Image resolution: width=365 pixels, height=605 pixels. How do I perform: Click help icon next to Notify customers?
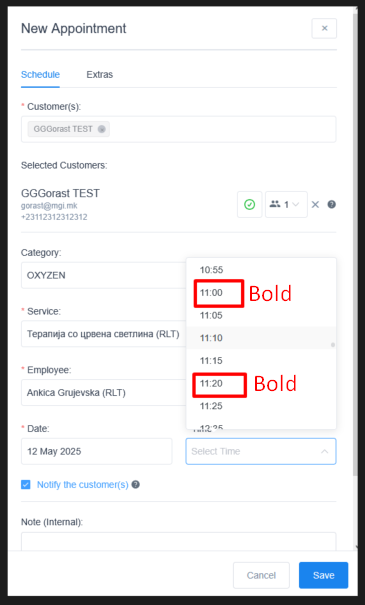135,484
